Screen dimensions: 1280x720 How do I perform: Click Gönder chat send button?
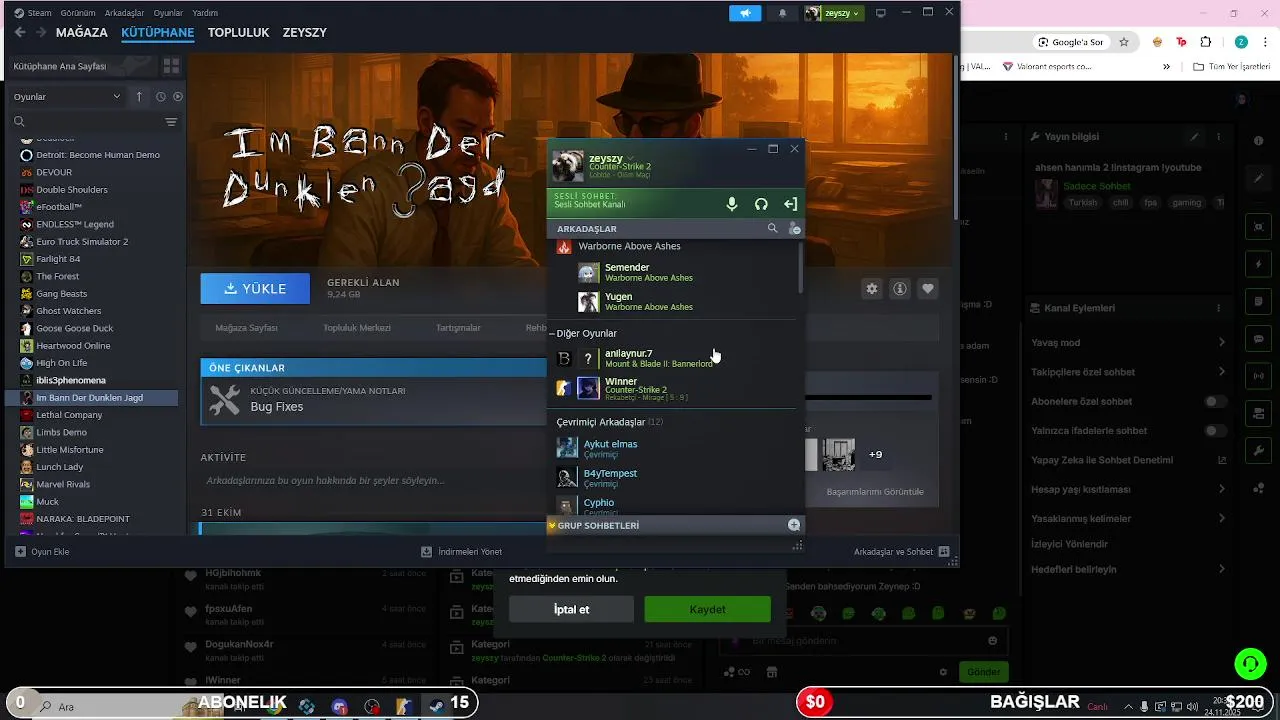pos(983,672)
